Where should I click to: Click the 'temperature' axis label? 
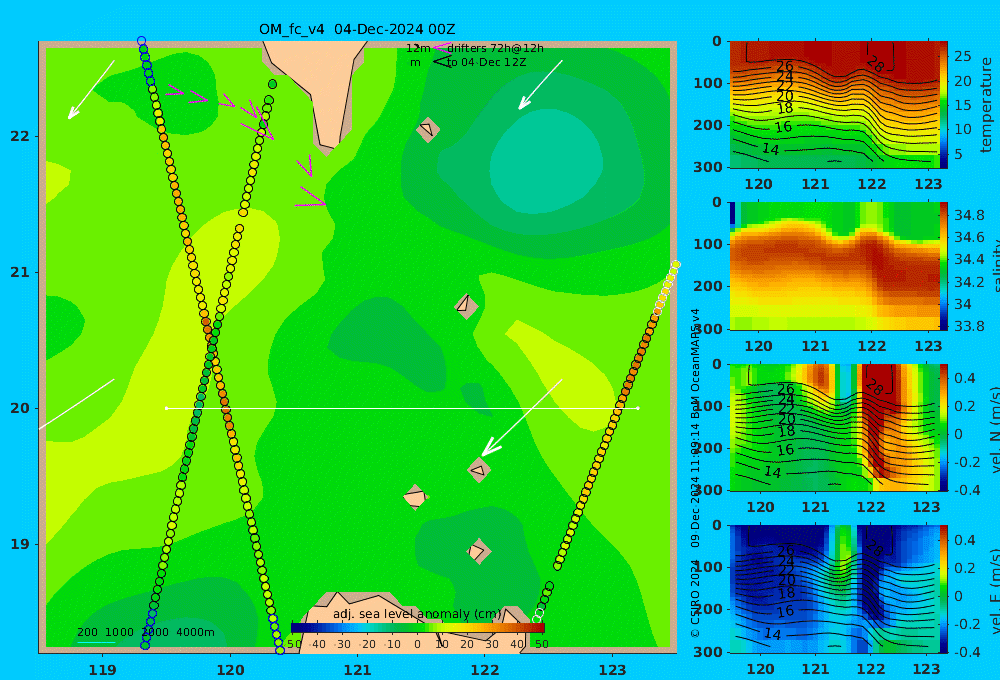987,105
